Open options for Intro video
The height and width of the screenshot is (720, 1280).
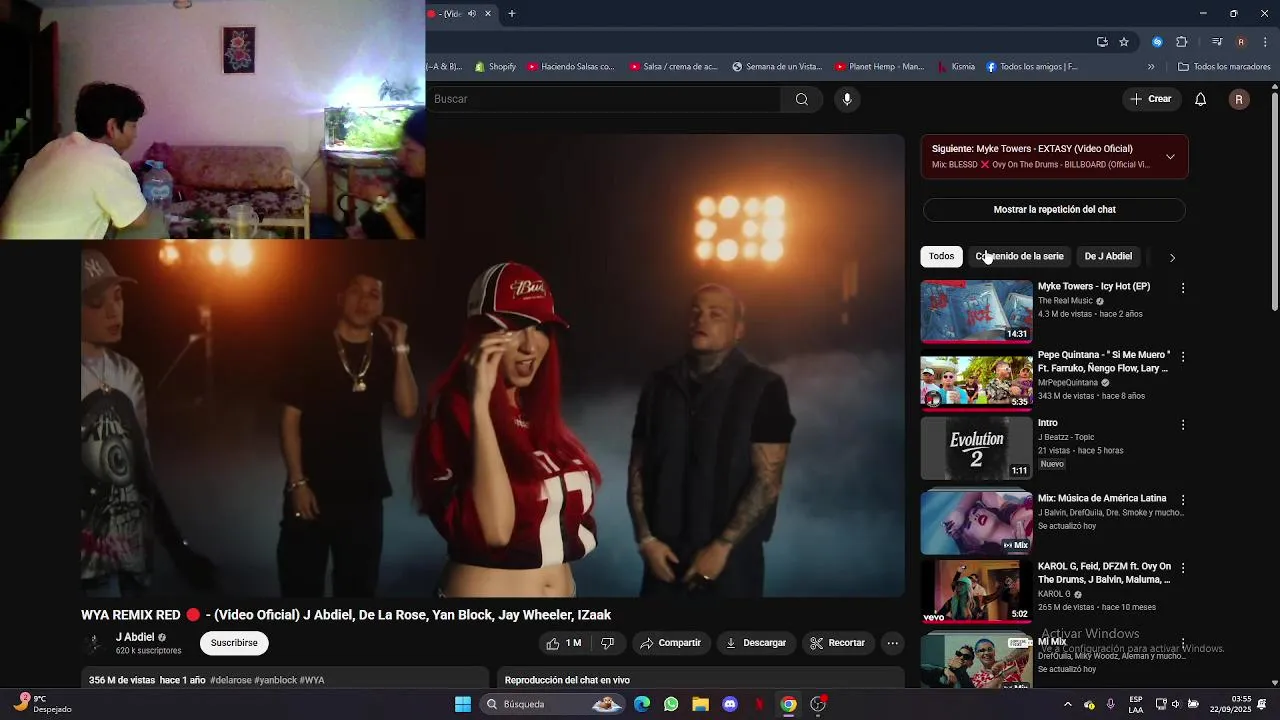1183,425
